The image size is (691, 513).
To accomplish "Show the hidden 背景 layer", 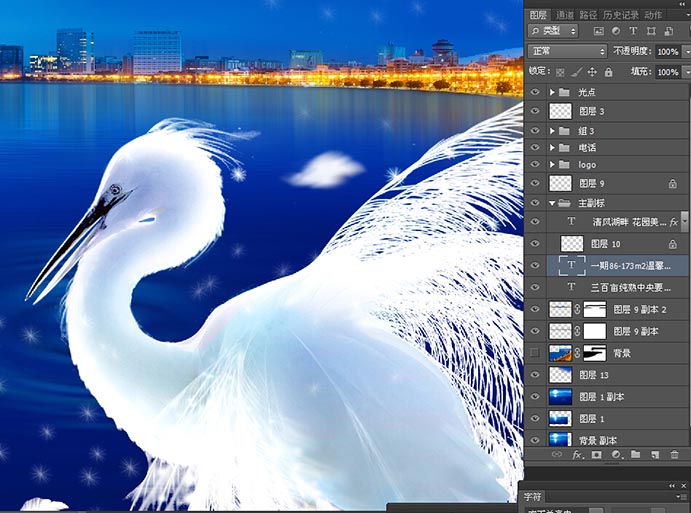I will click(x=535, y=353).
